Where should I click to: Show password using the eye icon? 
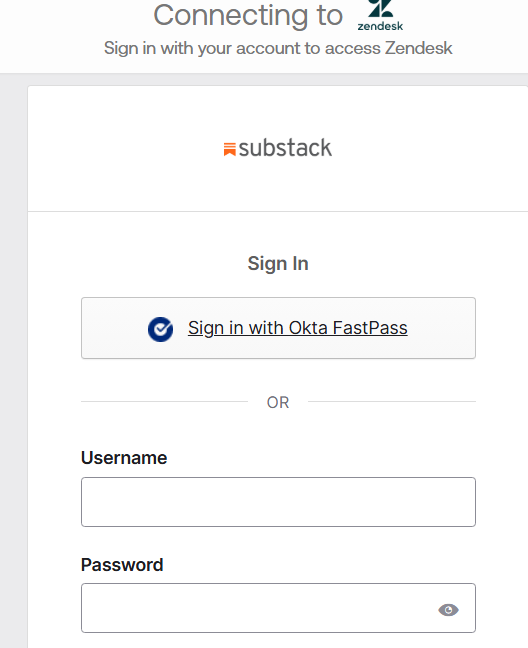[448, 610]
